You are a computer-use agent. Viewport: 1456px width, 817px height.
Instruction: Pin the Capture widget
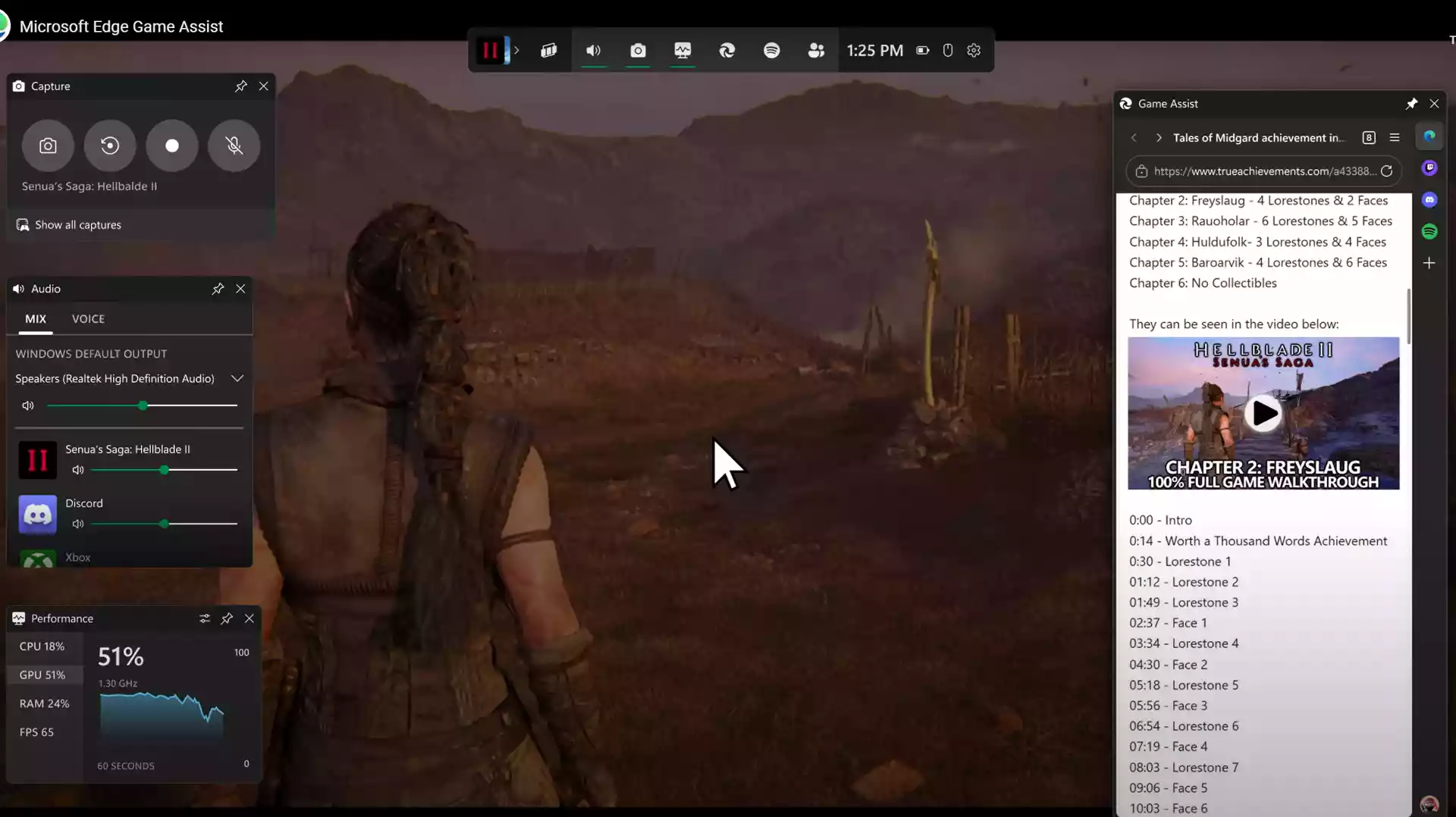(x=241, y=86)
